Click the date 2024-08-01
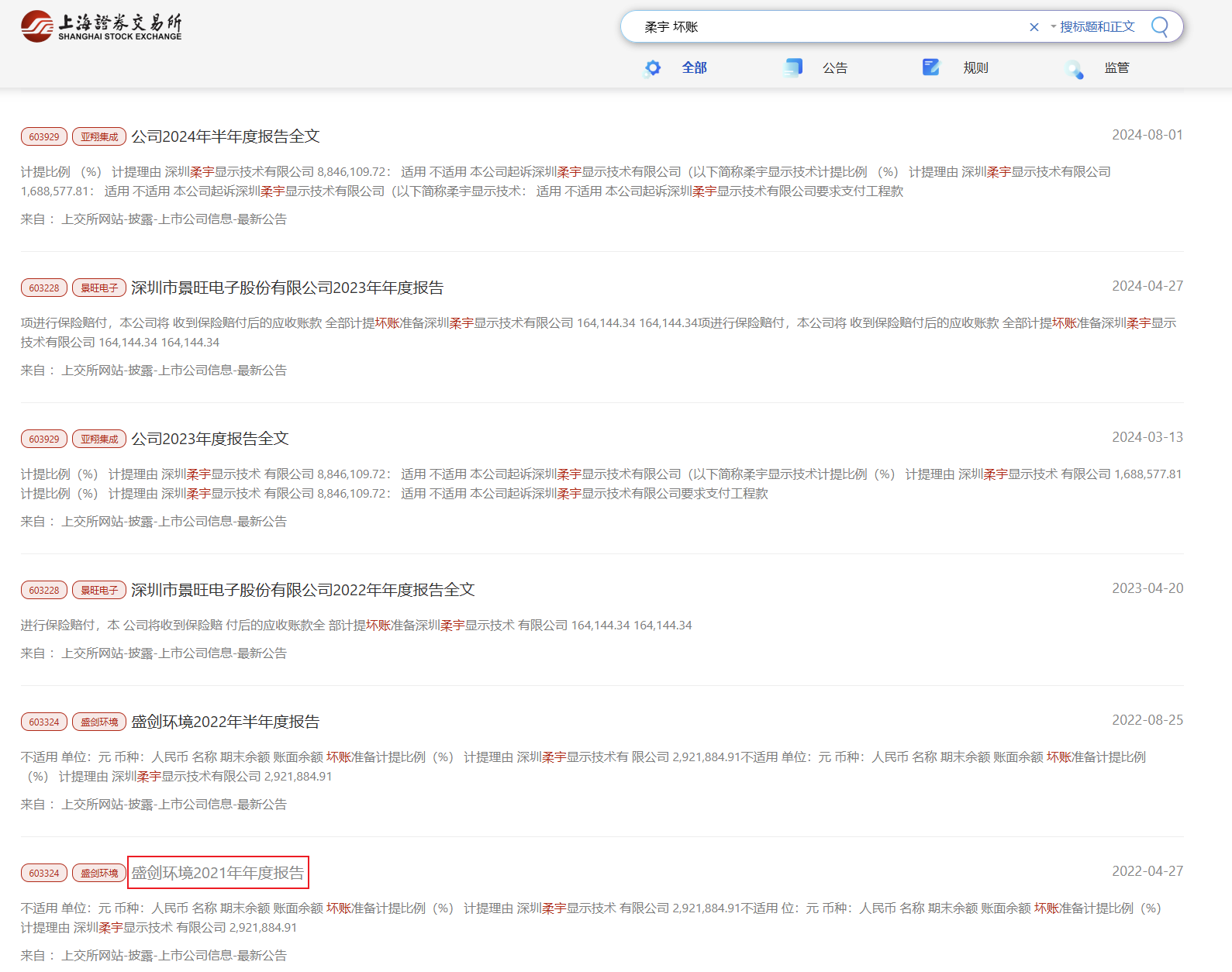The height and width of the screenshot is (972, 1232). (x=1147, y=135)
